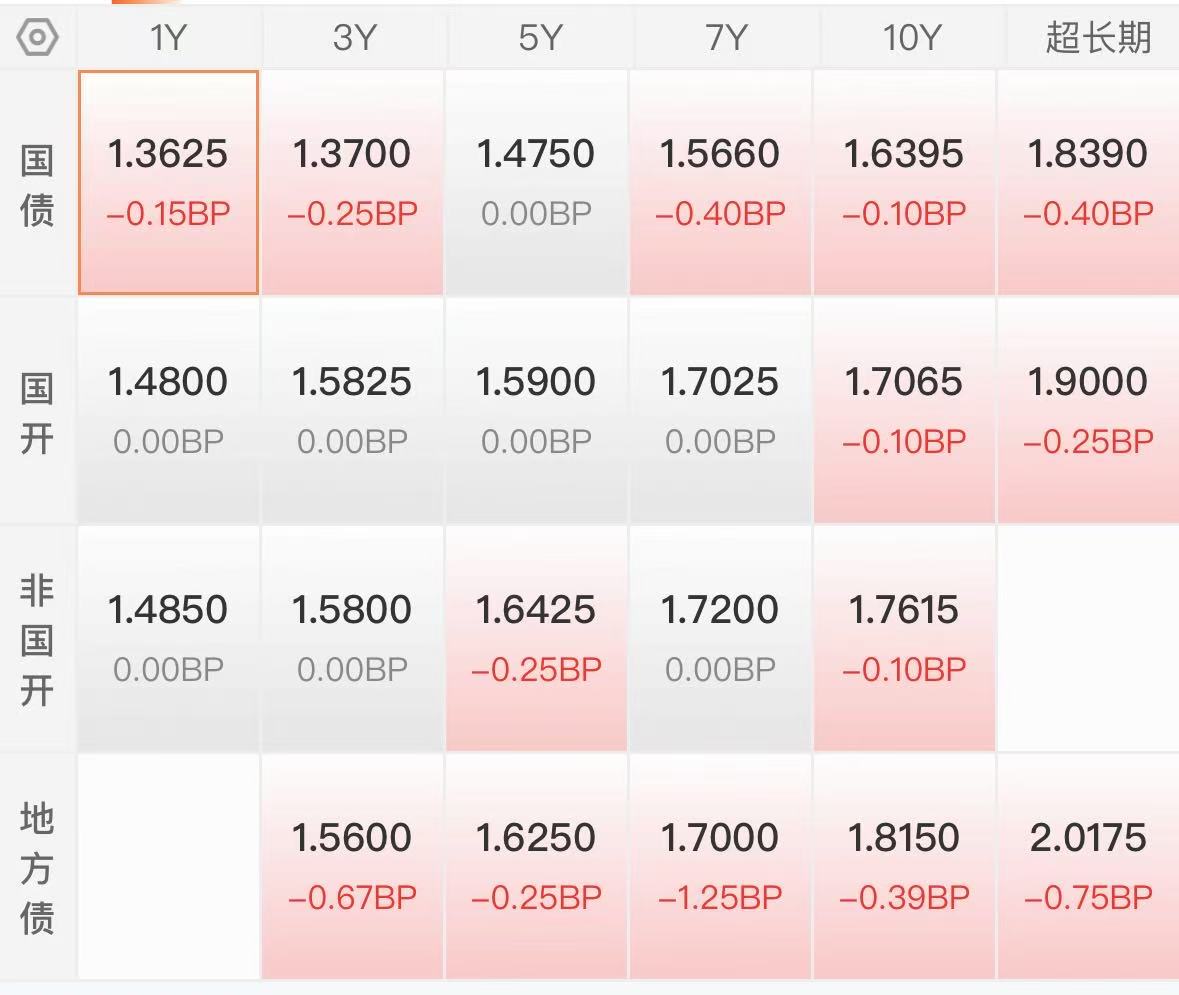Screen dimensions: 1179x995
Task: Select the 超长期 column header
Action: (x=1098, y=38)
